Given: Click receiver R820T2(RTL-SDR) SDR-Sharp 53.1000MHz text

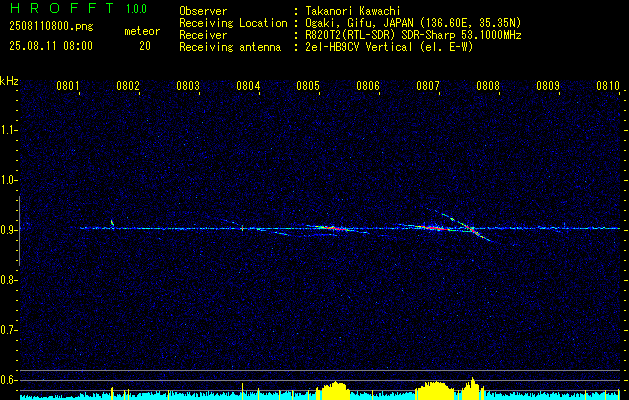Looking at the screenshot, I should 413,35.
